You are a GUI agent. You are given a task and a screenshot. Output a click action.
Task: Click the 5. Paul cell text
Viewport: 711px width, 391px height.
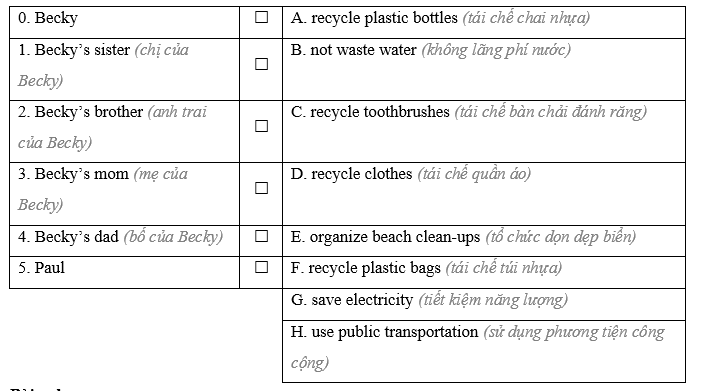(42, 268)
